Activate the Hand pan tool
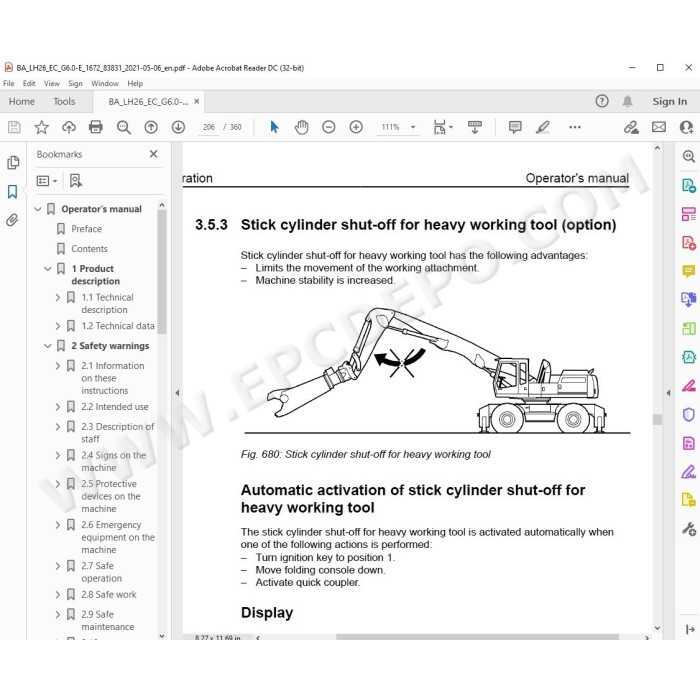The width and height of the screenshot is (700, 700). [x=301, y=127]
